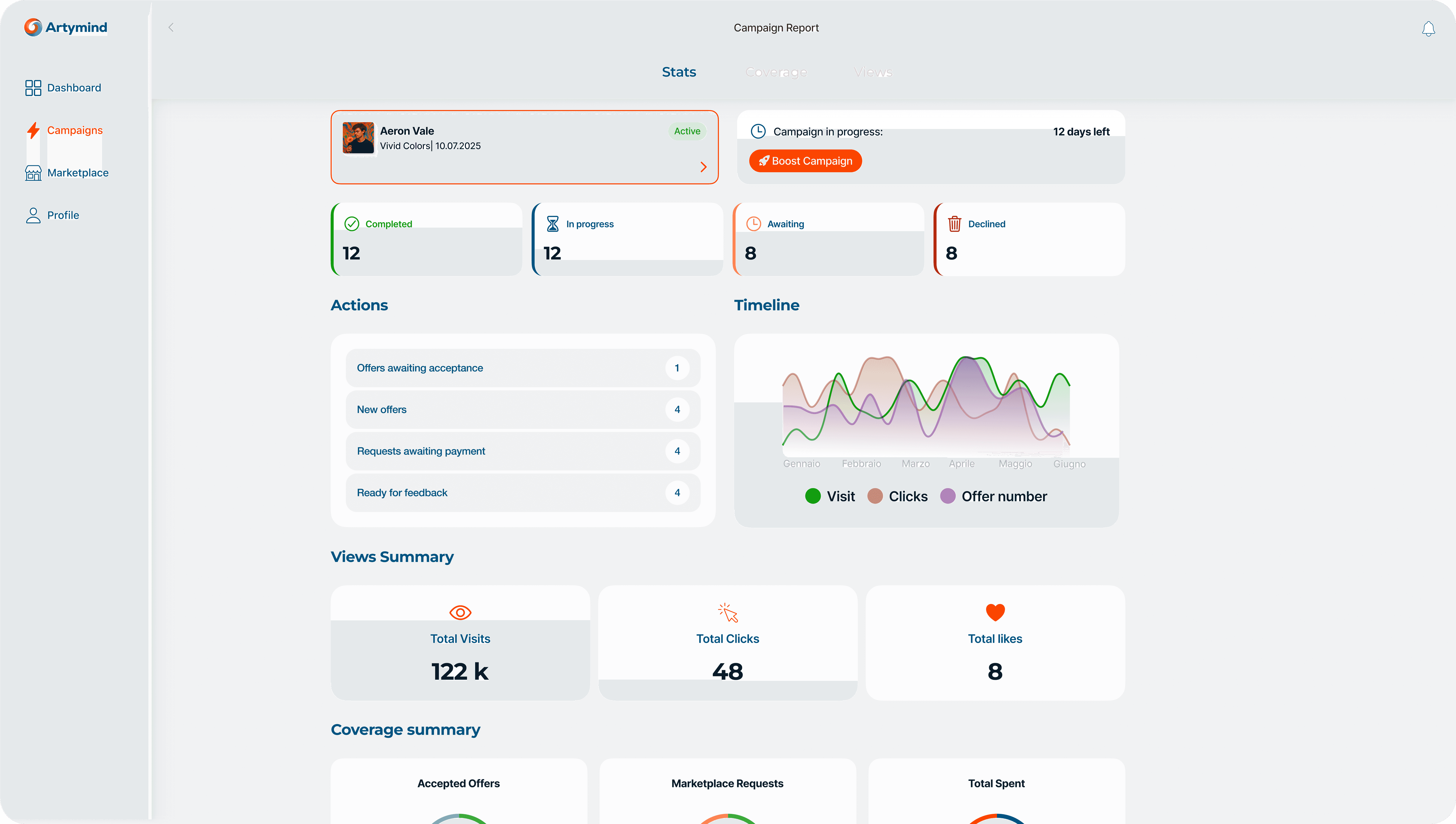Click the Awaiting clock icon

coord(754,224)
